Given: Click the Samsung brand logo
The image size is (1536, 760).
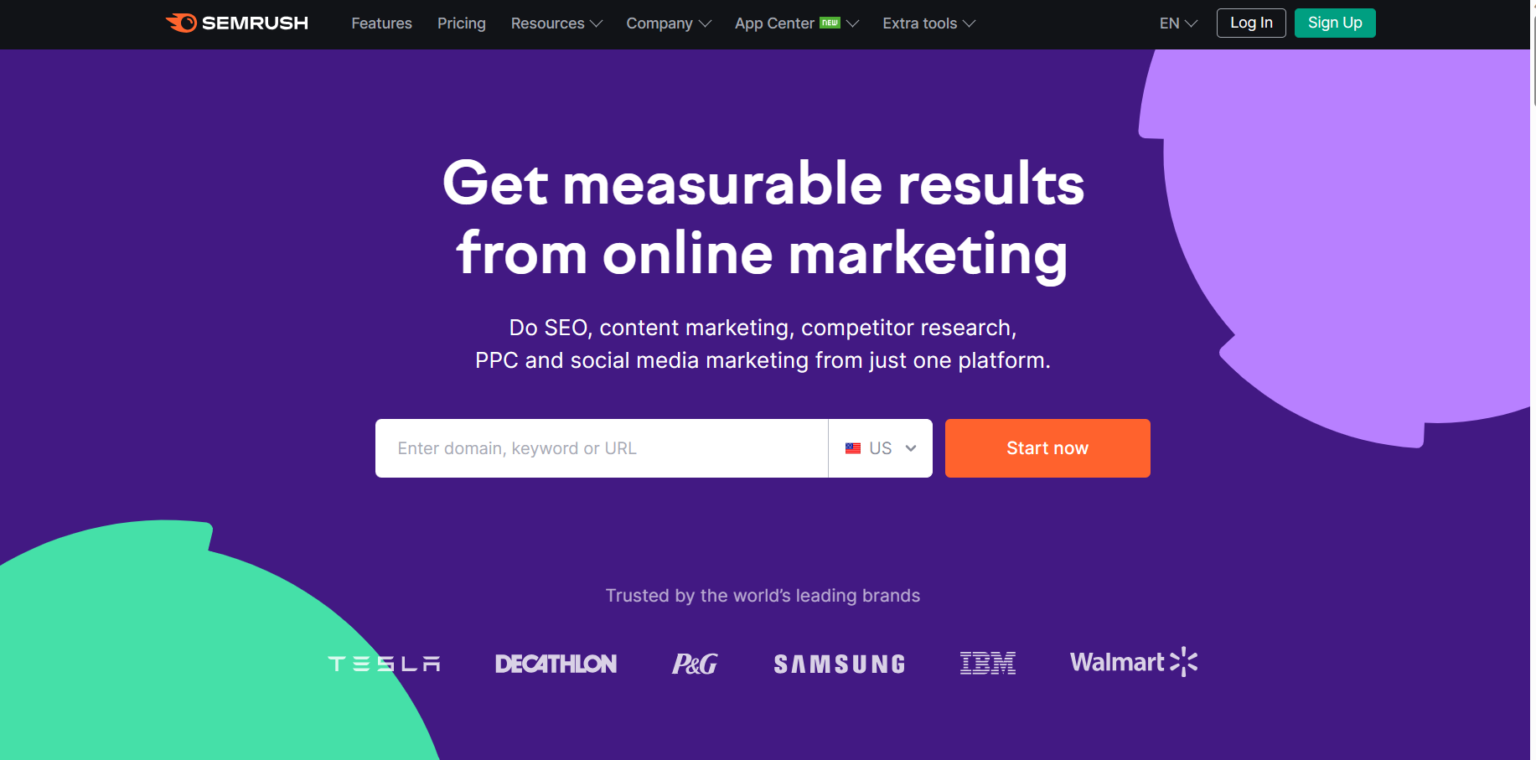Looking at the screenshot, I should (839, 662).
